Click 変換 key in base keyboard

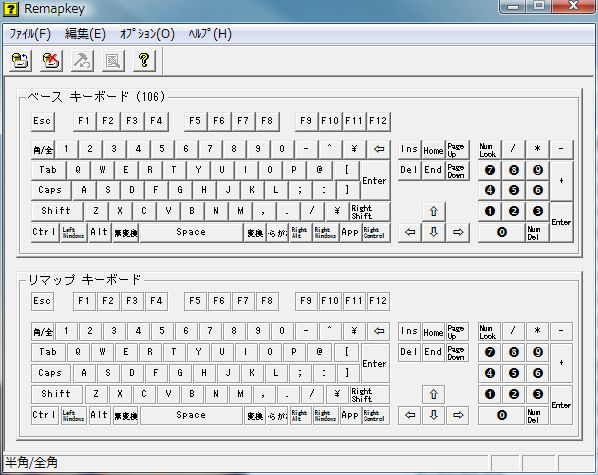pyautogui.click(x=255, y=232)
